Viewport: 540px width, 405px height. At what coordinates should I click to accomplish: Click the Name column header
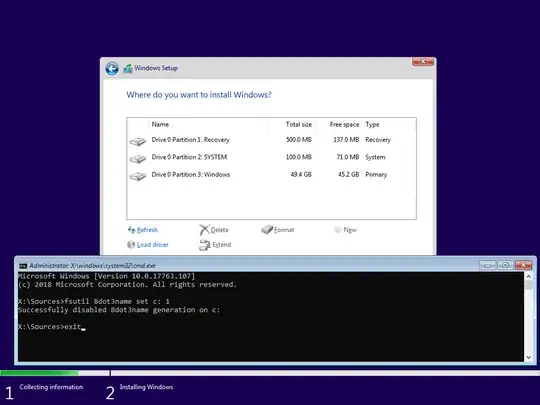[x=160, y=124]
